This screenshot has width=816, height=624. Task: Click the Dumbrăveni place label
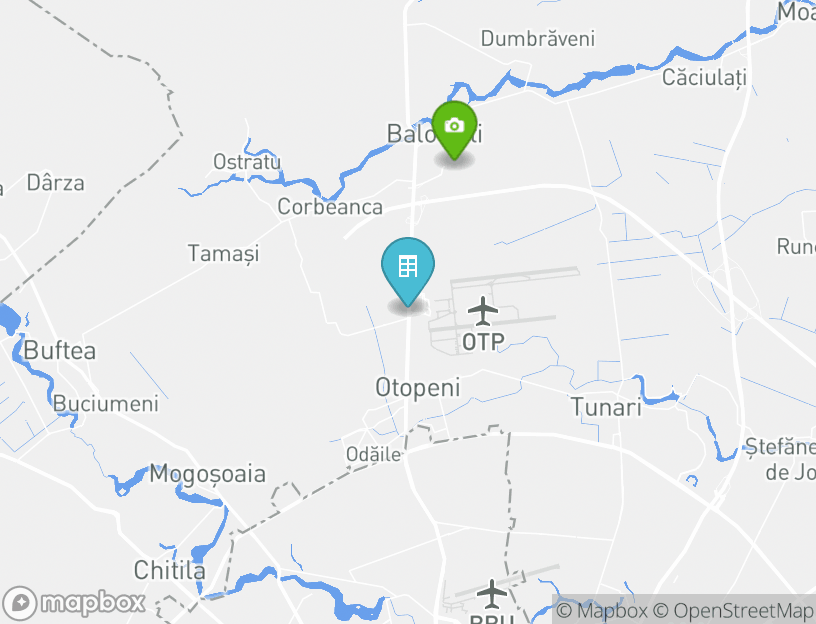538,39
